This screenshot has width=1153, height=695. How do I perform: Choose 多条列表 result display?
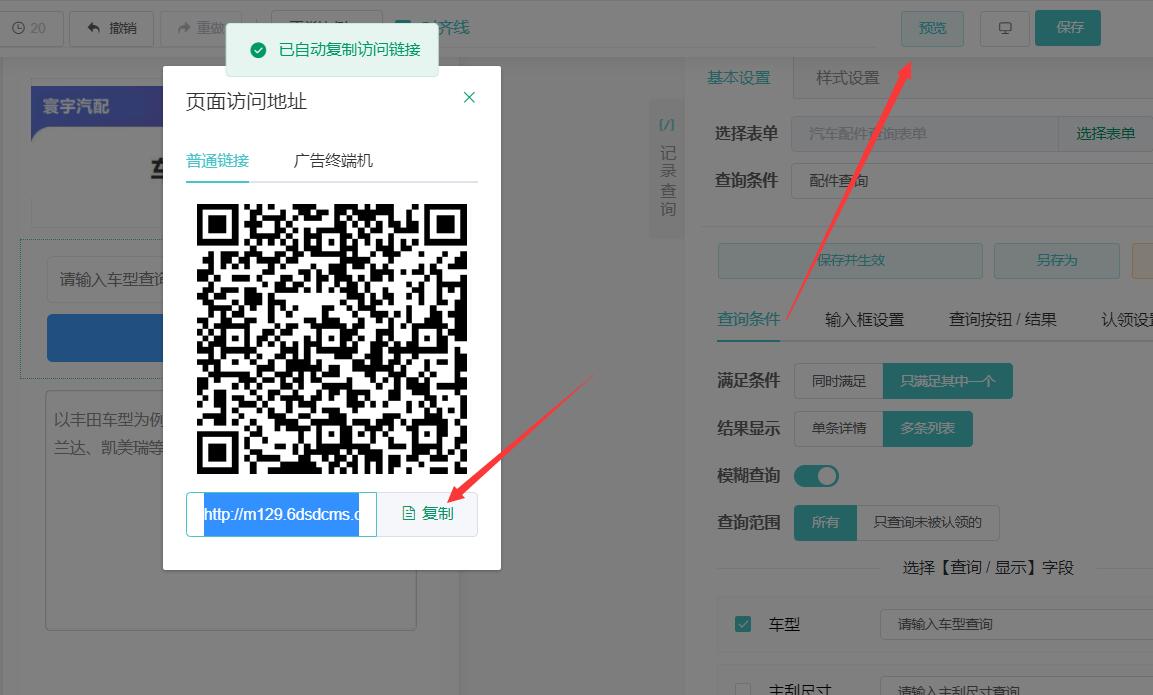tap(927, 428)
